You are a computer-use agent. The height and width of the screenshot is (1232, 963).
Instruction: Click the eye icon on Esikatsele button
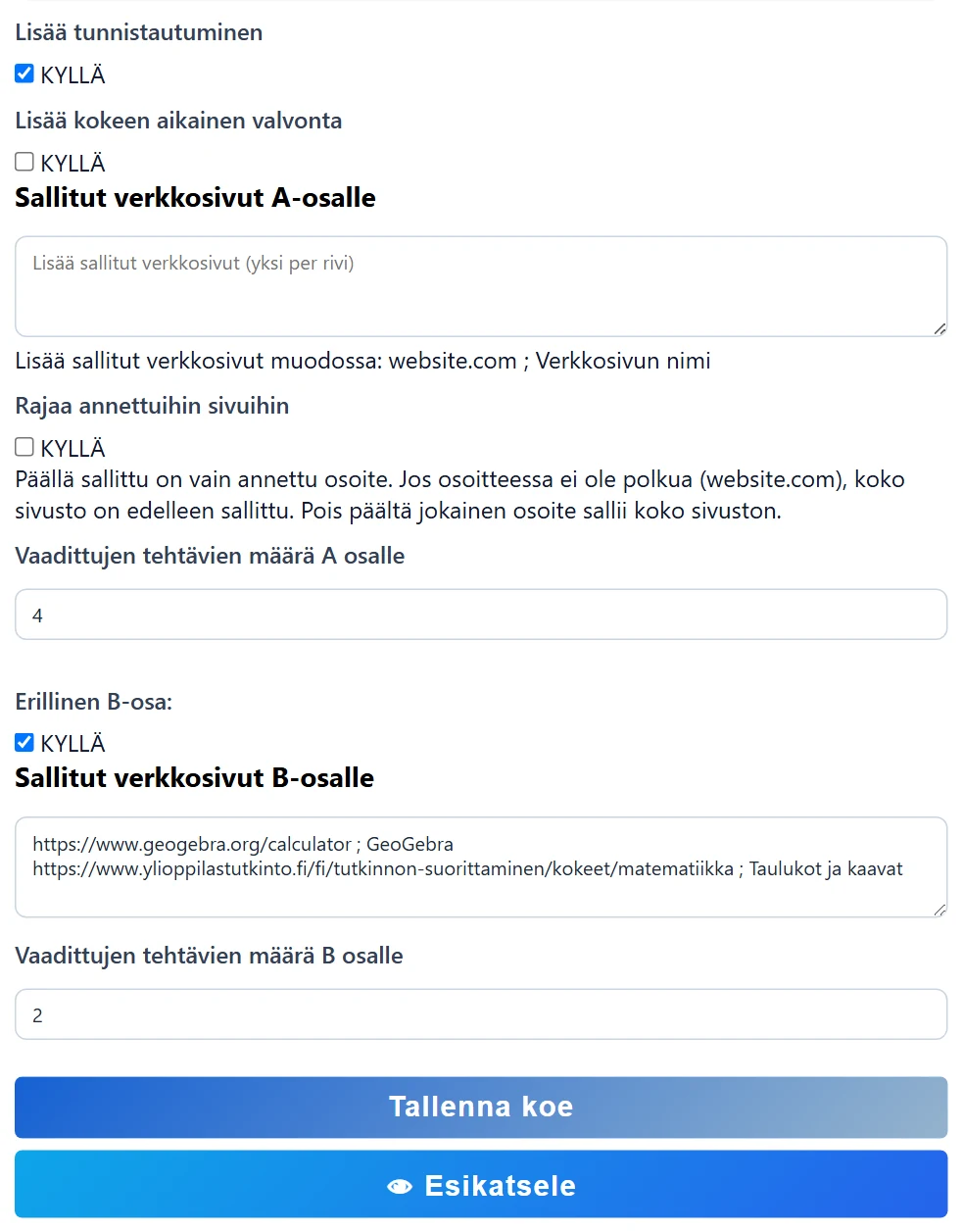[x=400, y=1186]
